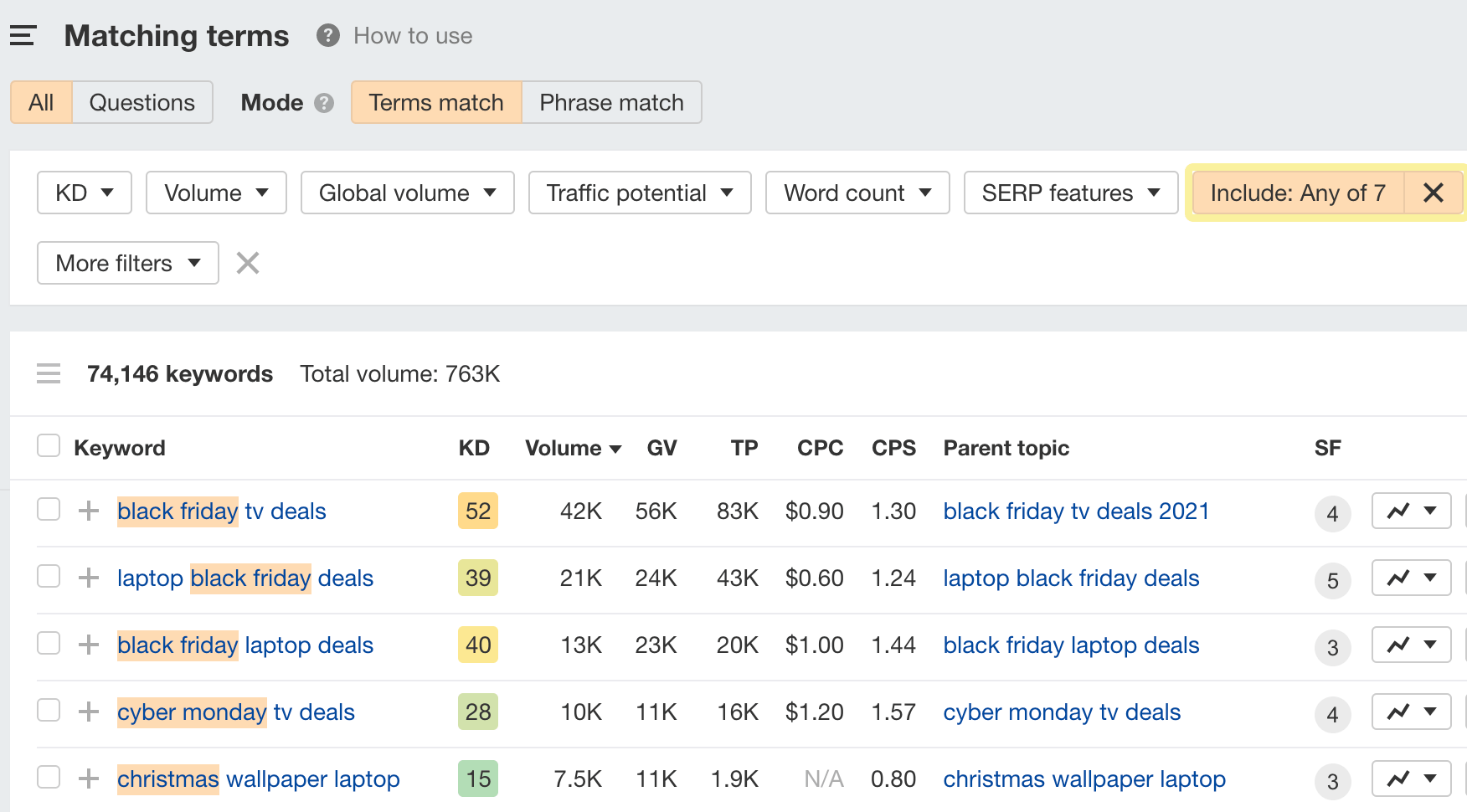The width and height of the screenshot is (1467, 812).
Task: Open the hamburger navigation menu
Action: click(23, 35)
